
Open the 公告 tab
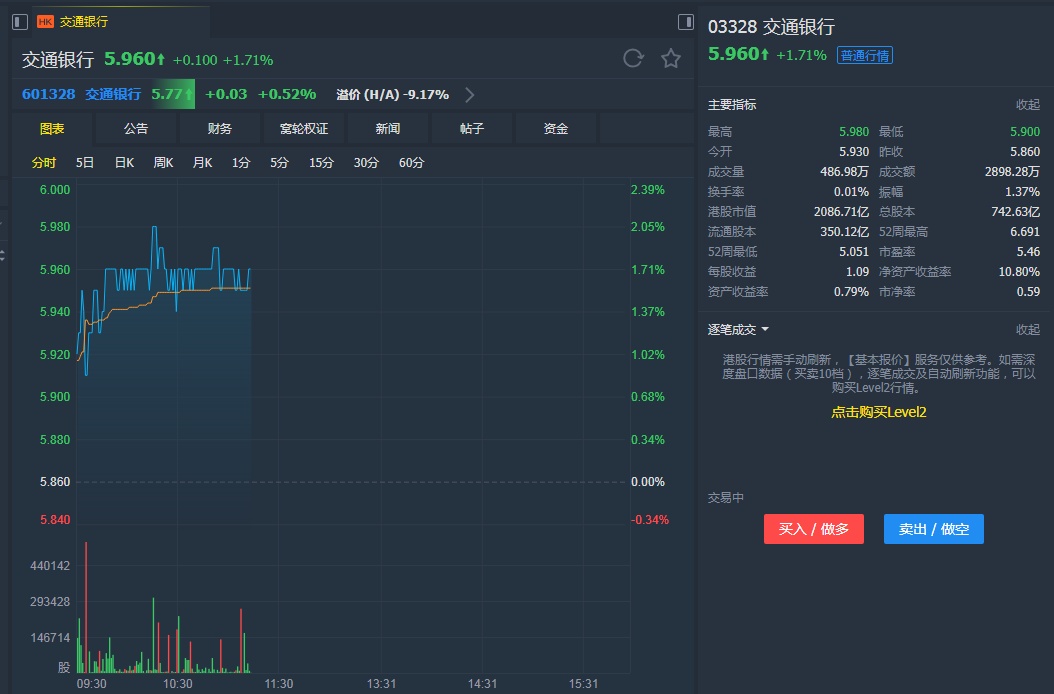[136, 128]
